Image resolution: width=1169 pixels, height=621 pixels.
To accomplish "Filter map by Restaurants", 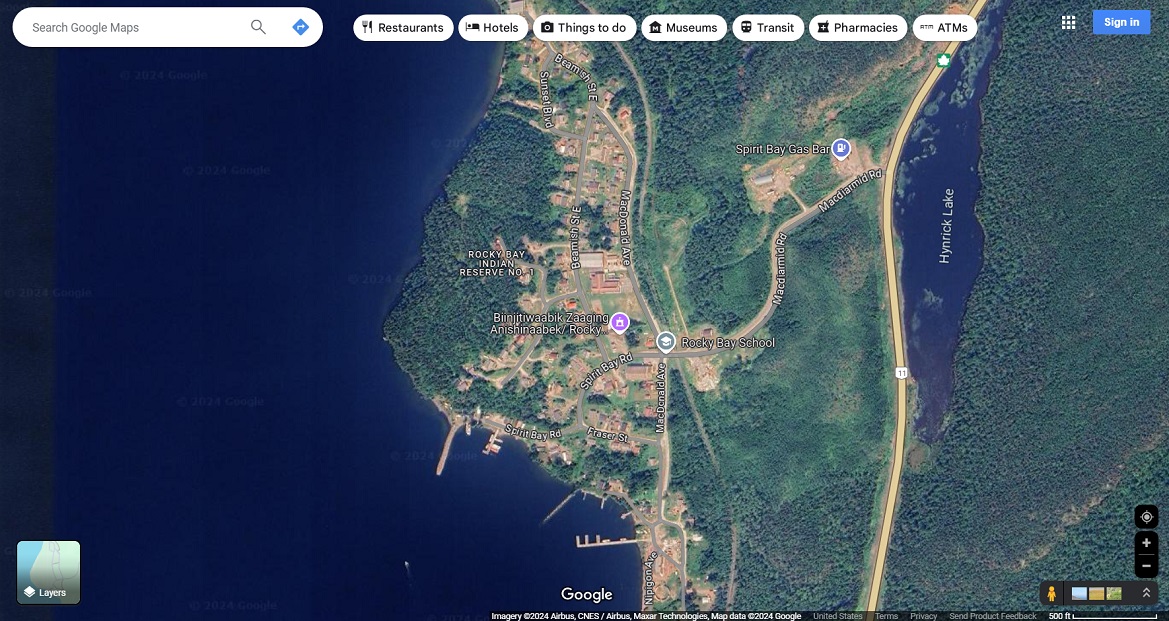I will [403, 28].
